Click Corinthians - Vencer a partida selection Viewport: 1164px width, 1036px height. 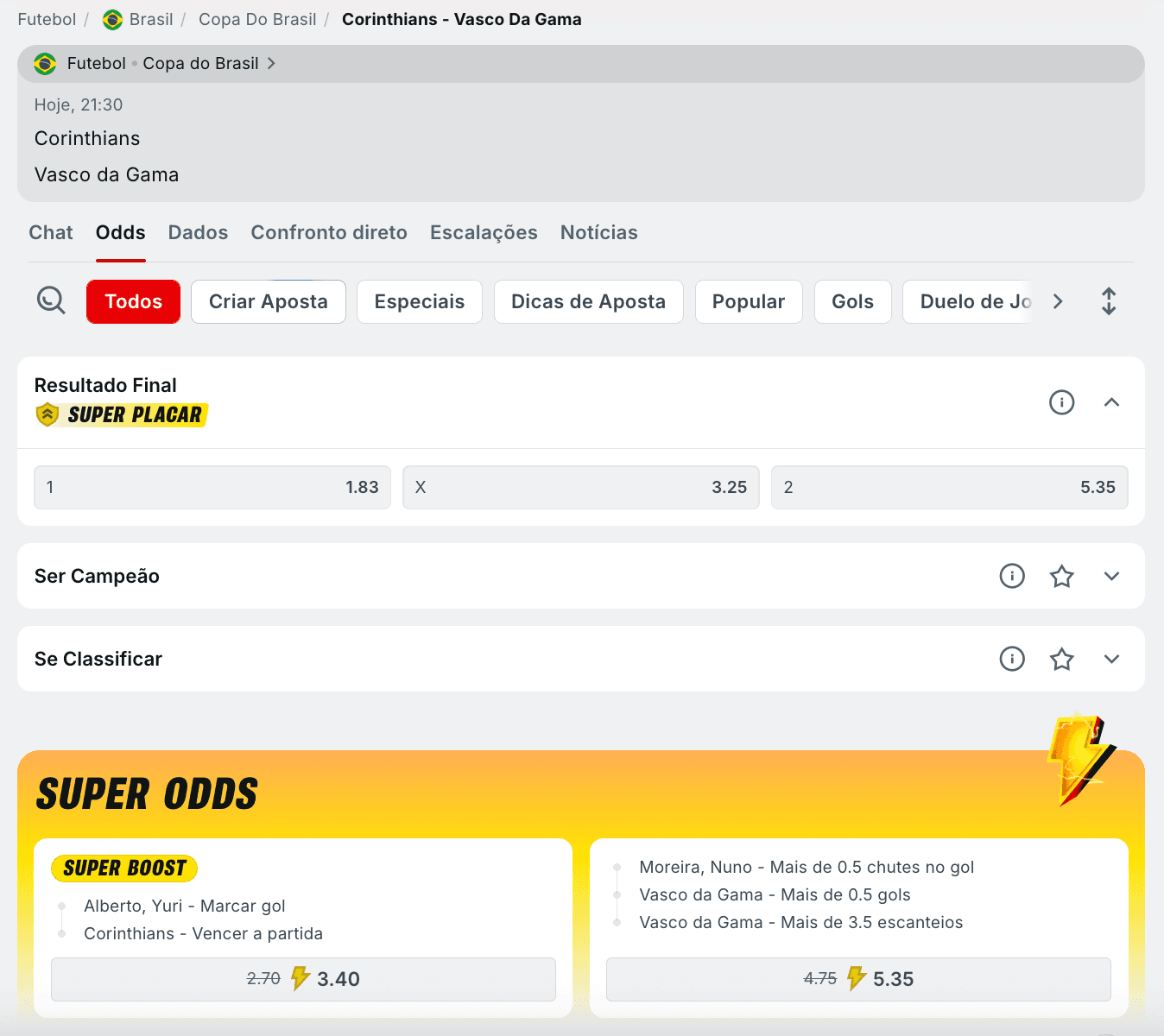[204, 933]
